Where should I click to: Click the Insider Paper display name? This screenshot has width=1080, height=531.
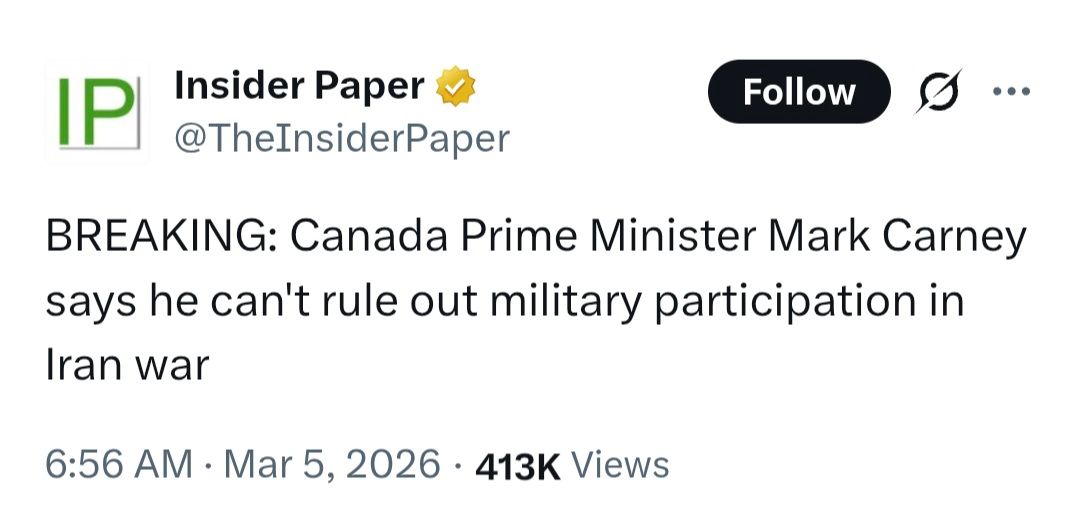299,87
